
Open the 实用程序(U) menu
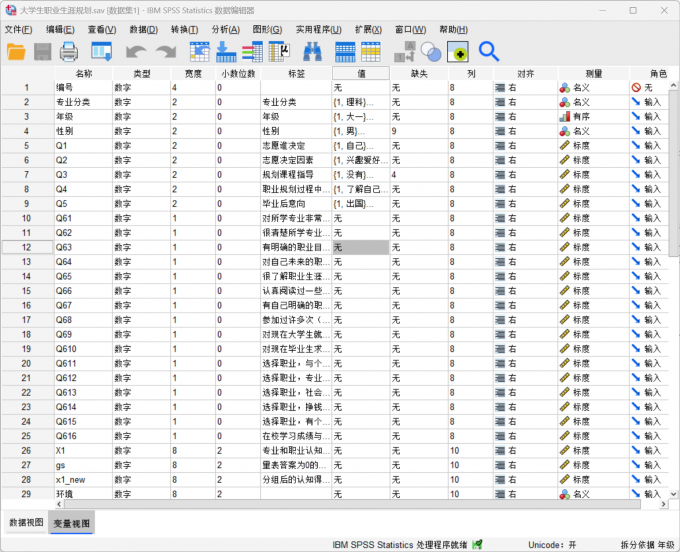(x=319, y=29)
